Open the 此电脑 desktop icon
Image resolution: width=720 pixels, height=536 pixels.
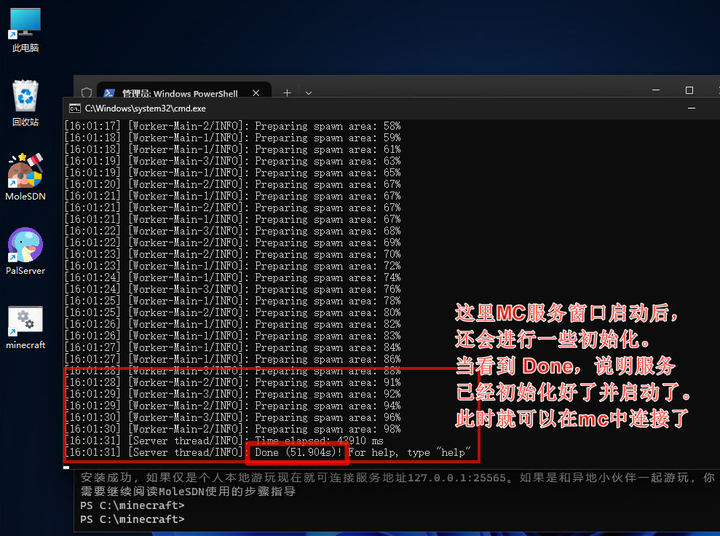click(x=25, y=30)
